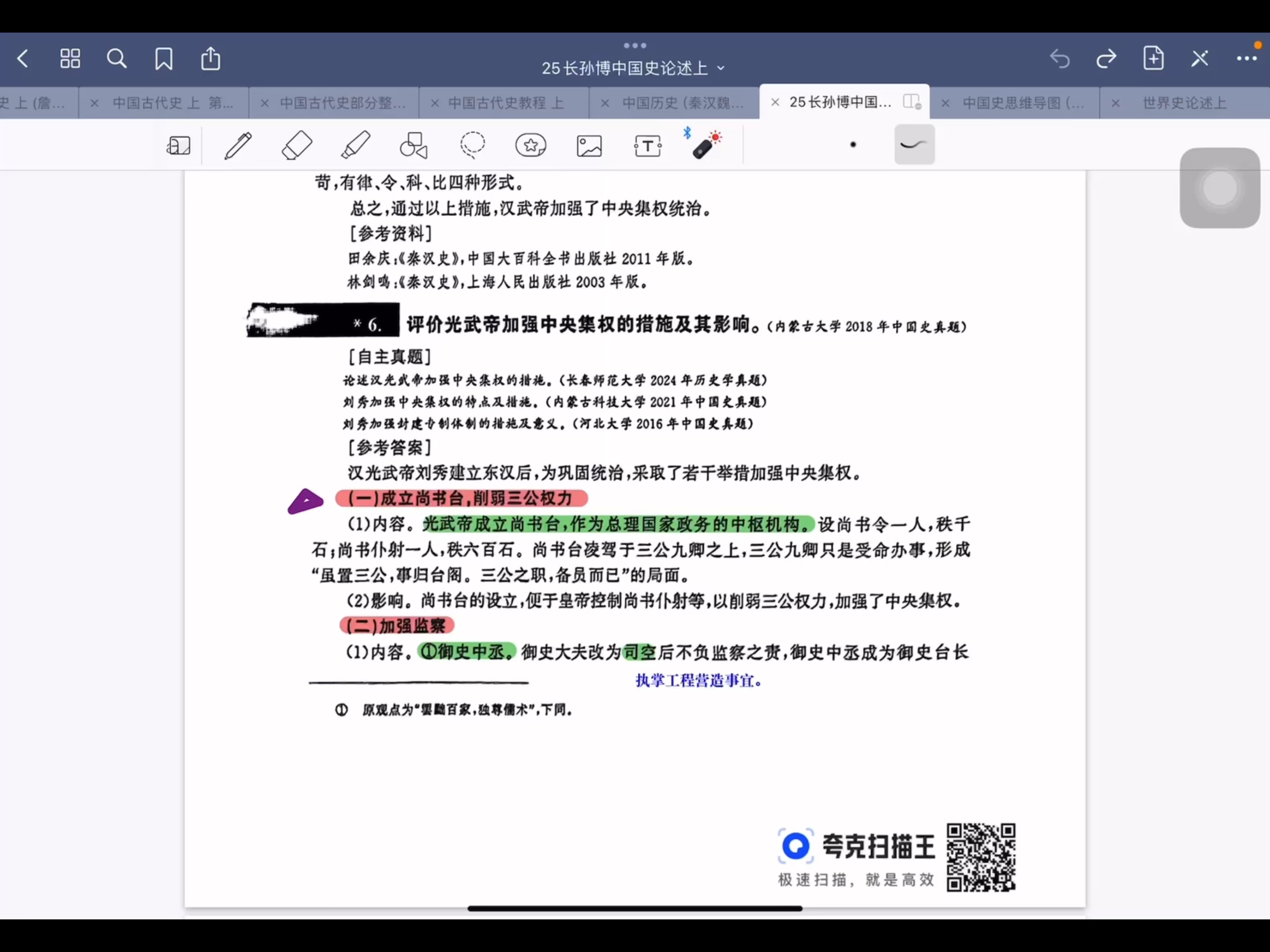Open the Elements sticker tool
This screenshot has height=952, width=1270.
[531, 145]
